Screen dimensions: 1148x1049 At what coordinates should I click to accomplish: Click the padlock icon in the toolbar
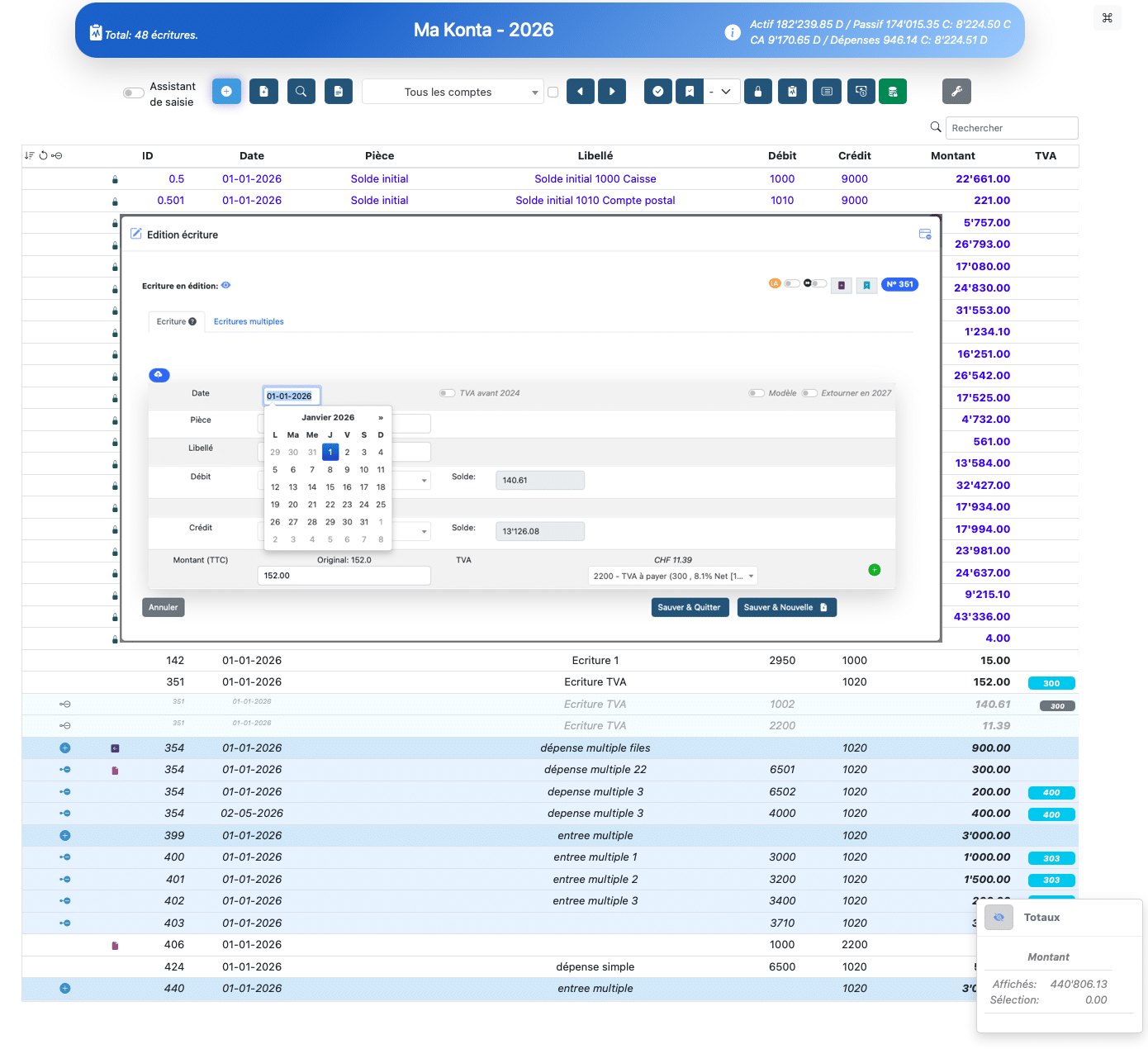coord(757,92)
